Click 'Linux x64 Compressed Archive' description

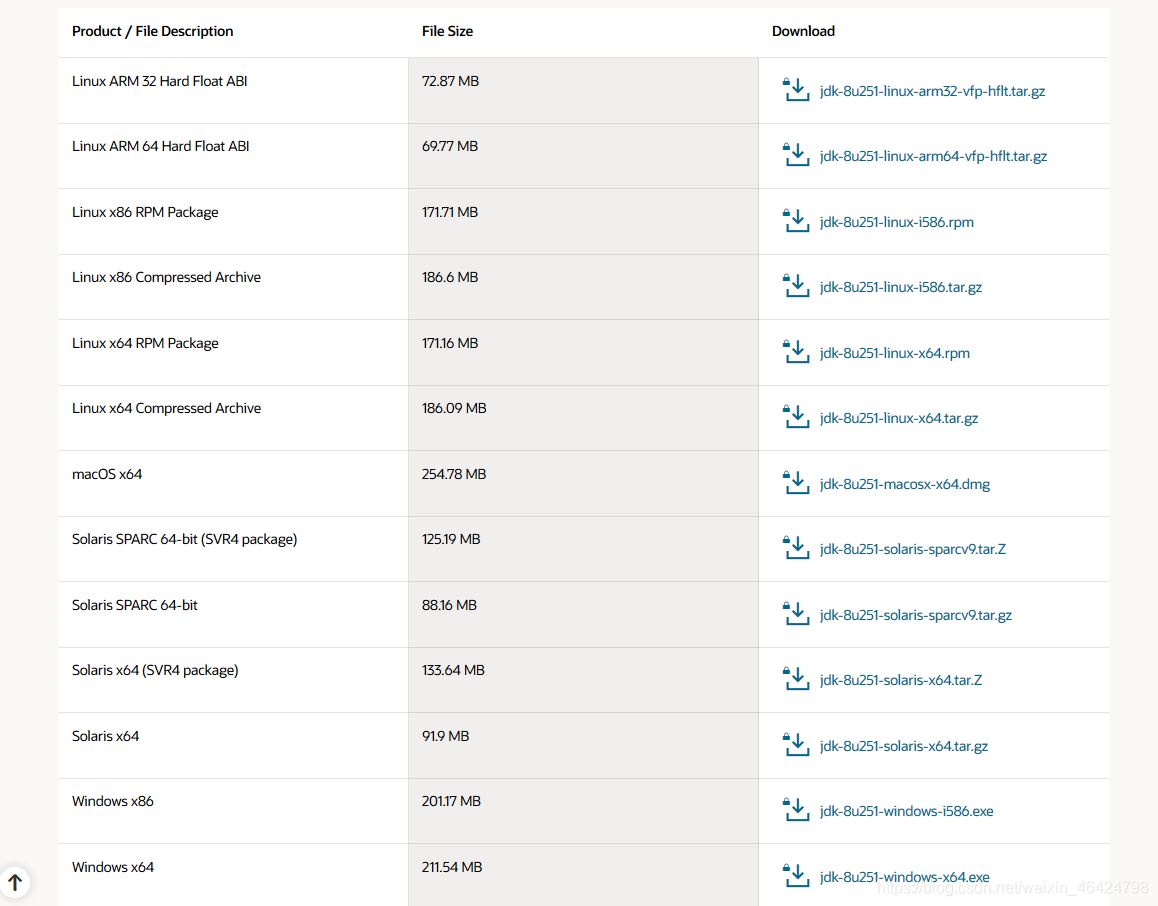click(x=166, y=408)
